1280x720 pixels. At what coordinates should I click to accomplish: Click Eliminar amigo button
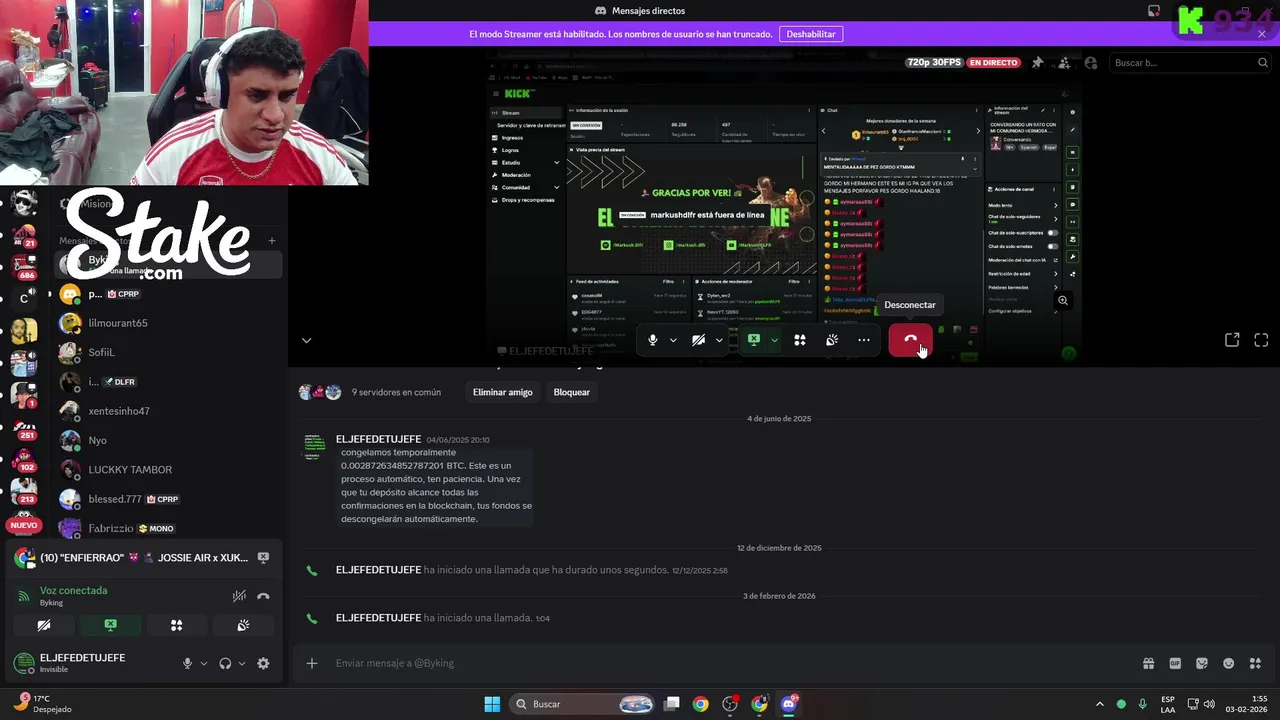tap(502, 392)
